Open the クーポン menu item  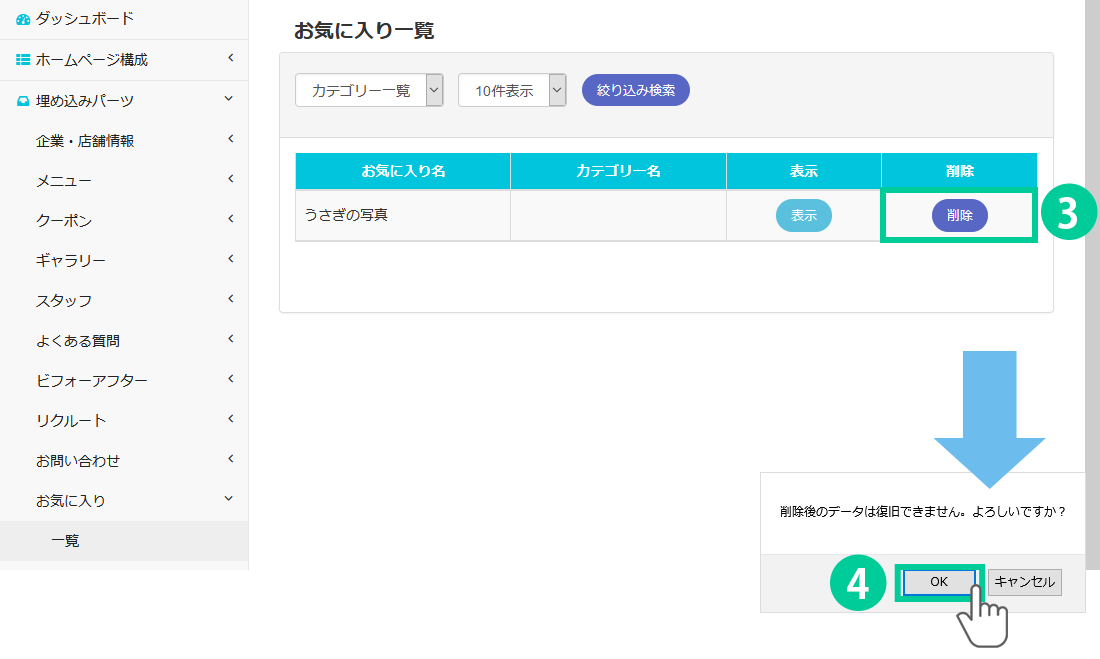[64, 221]
